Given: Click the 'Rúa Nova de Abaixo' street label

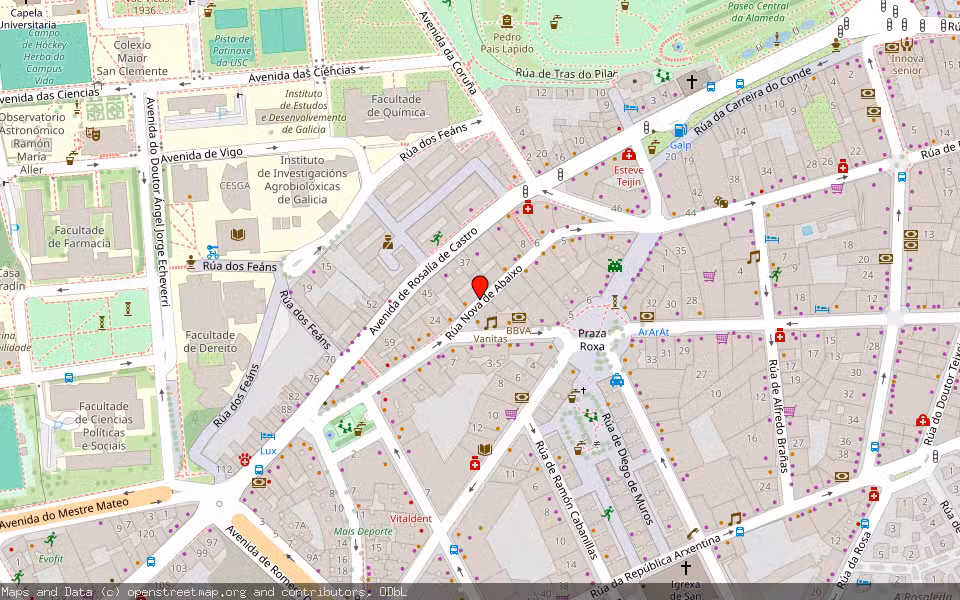Looking at the screenshot, I should [484, 302].
